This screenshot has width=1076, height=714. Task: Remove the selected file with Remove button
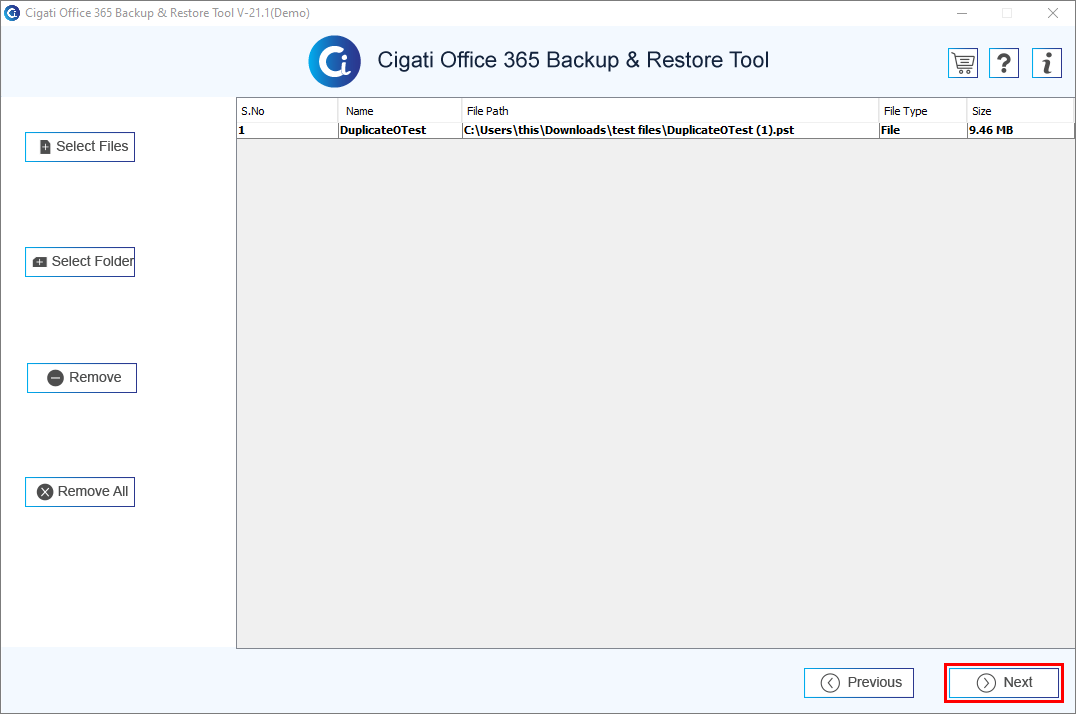[x=82, y=378]
